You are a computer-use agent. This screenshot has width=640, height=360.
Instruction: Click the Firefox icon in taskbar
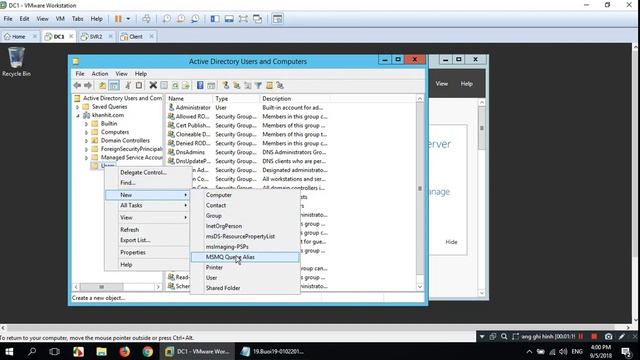124,351
